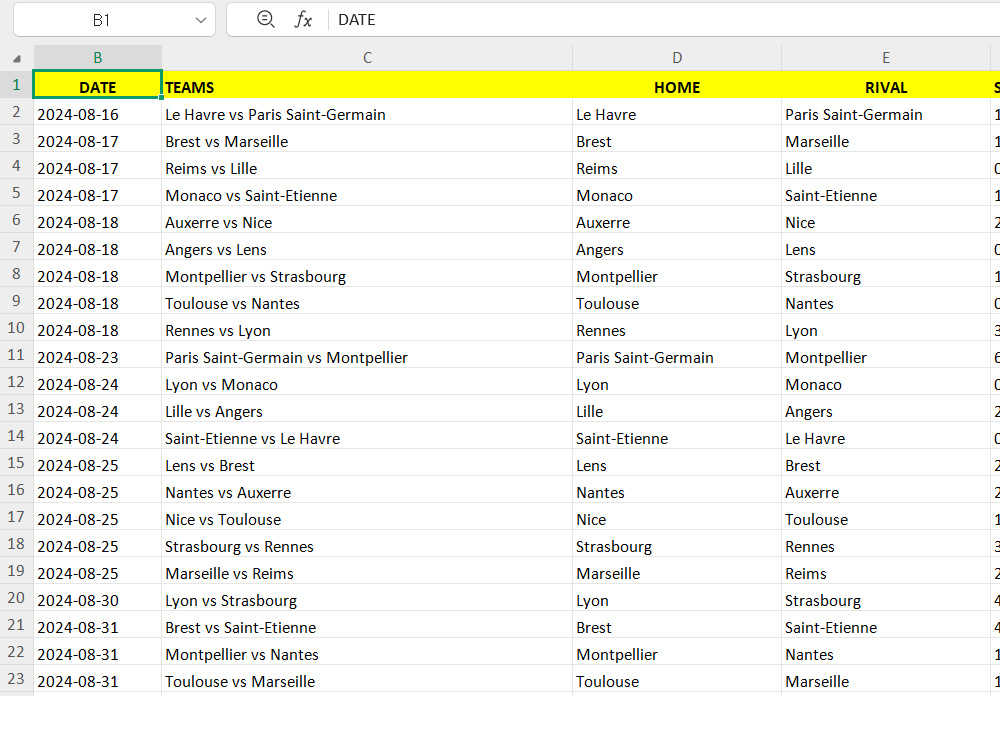
Task: Select row 11 header
Action: [x=17, y=355]
